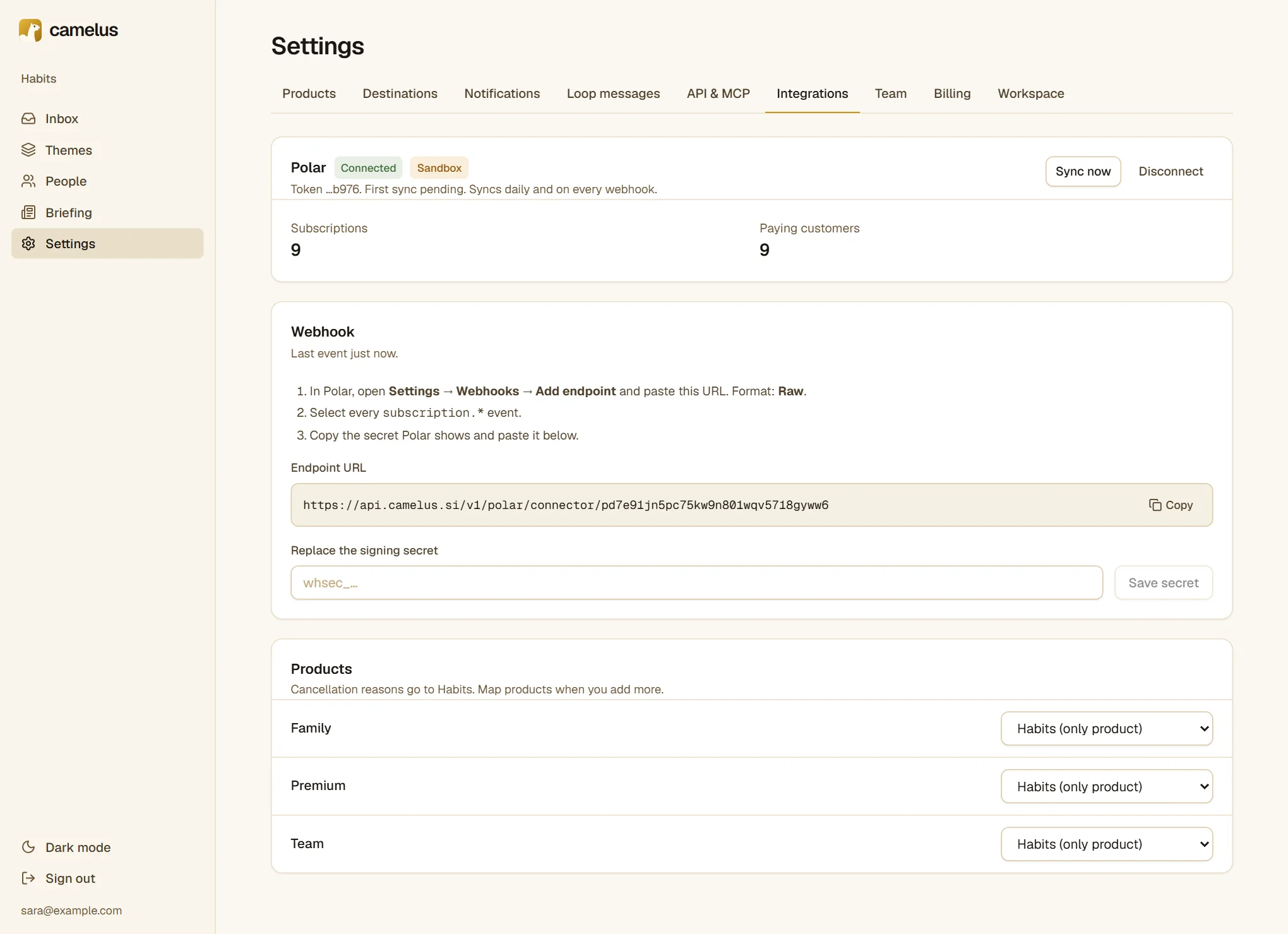Viewport: 1288px width, 934px height.
Task: Open the Team product mapping dropdown
Action: (1107, 844)
